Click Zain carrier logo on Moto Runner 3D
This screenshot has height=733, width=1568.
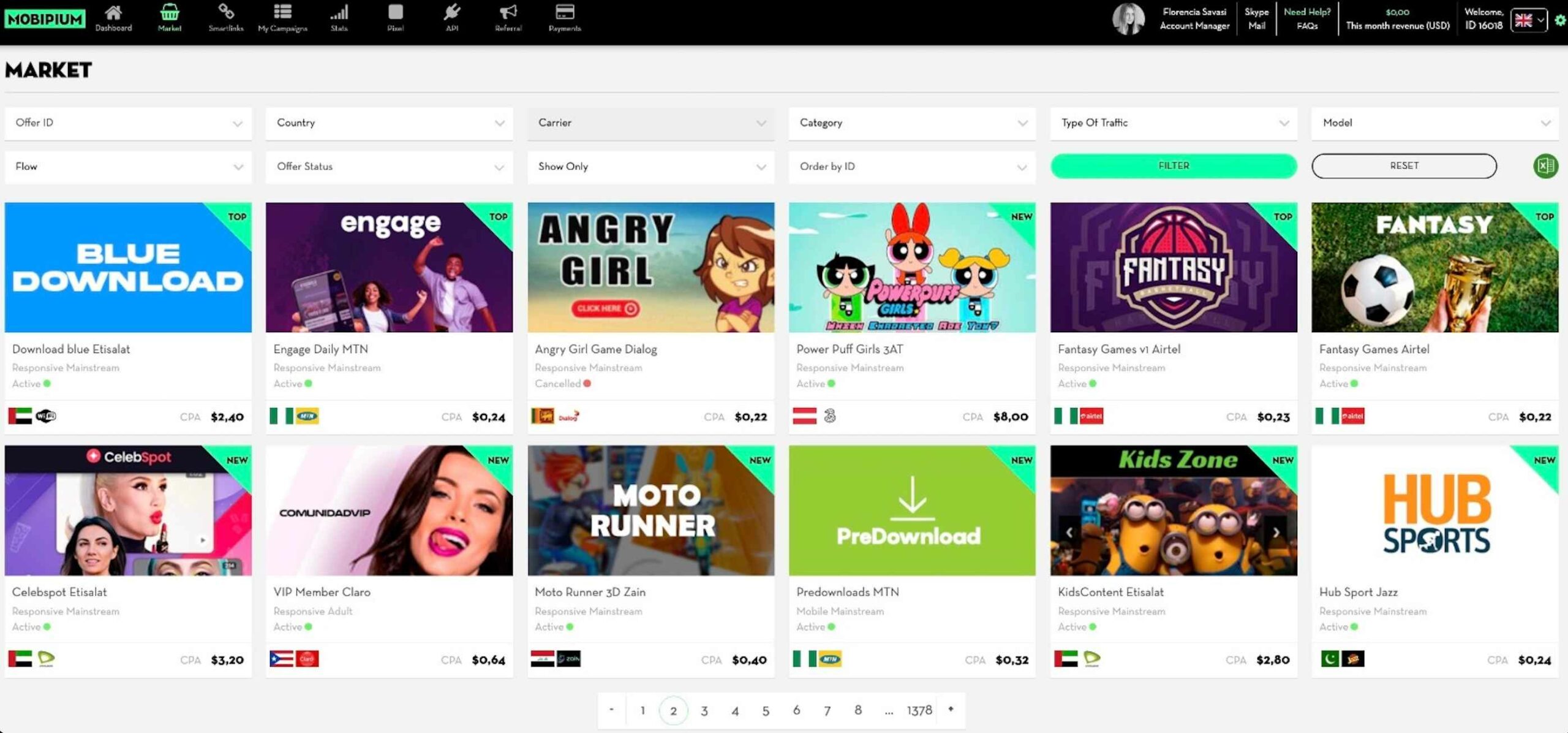(x=568, y=659)
